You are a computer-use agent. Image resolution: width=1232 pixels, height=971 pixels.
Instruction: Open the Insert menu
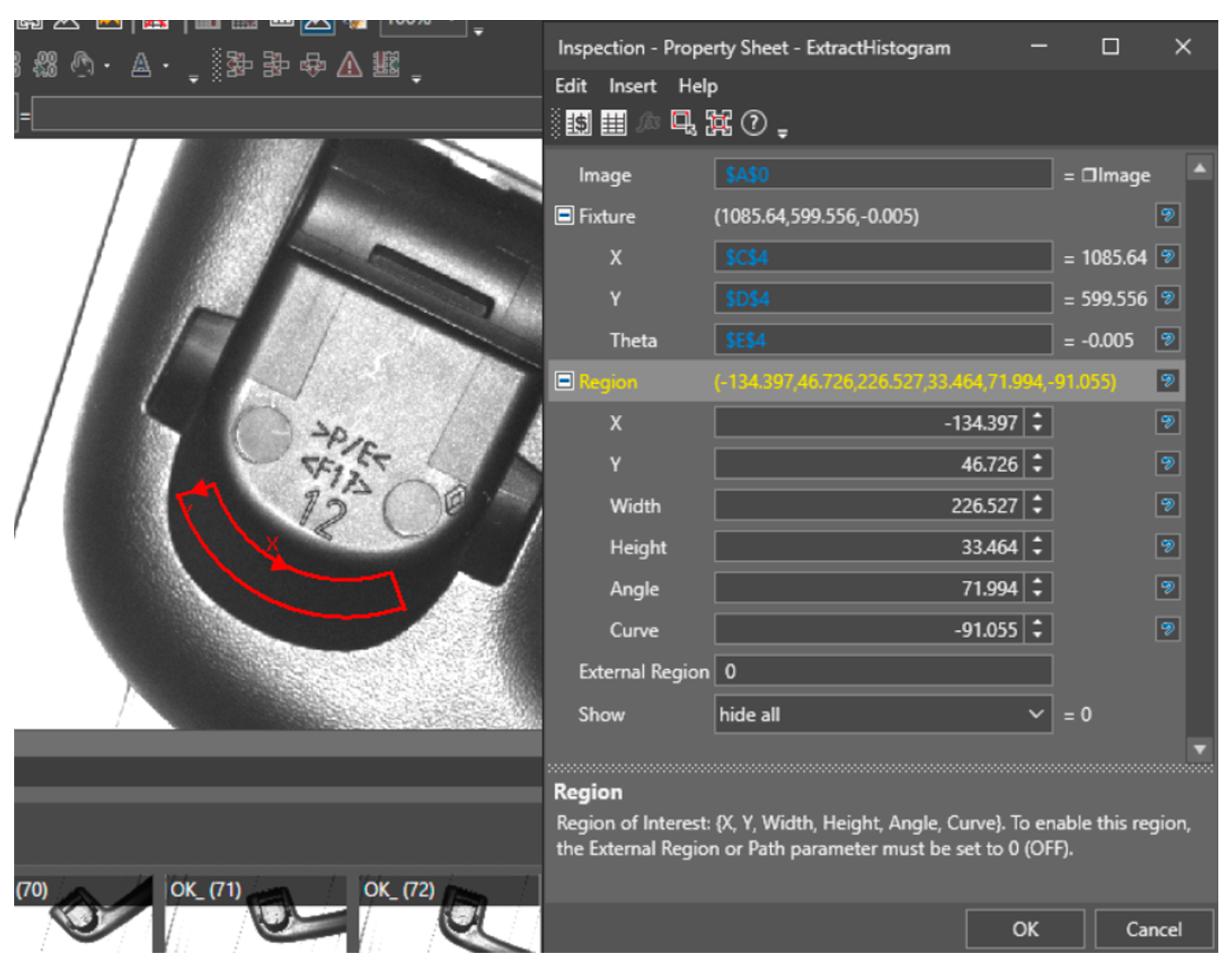pos(632,86)
